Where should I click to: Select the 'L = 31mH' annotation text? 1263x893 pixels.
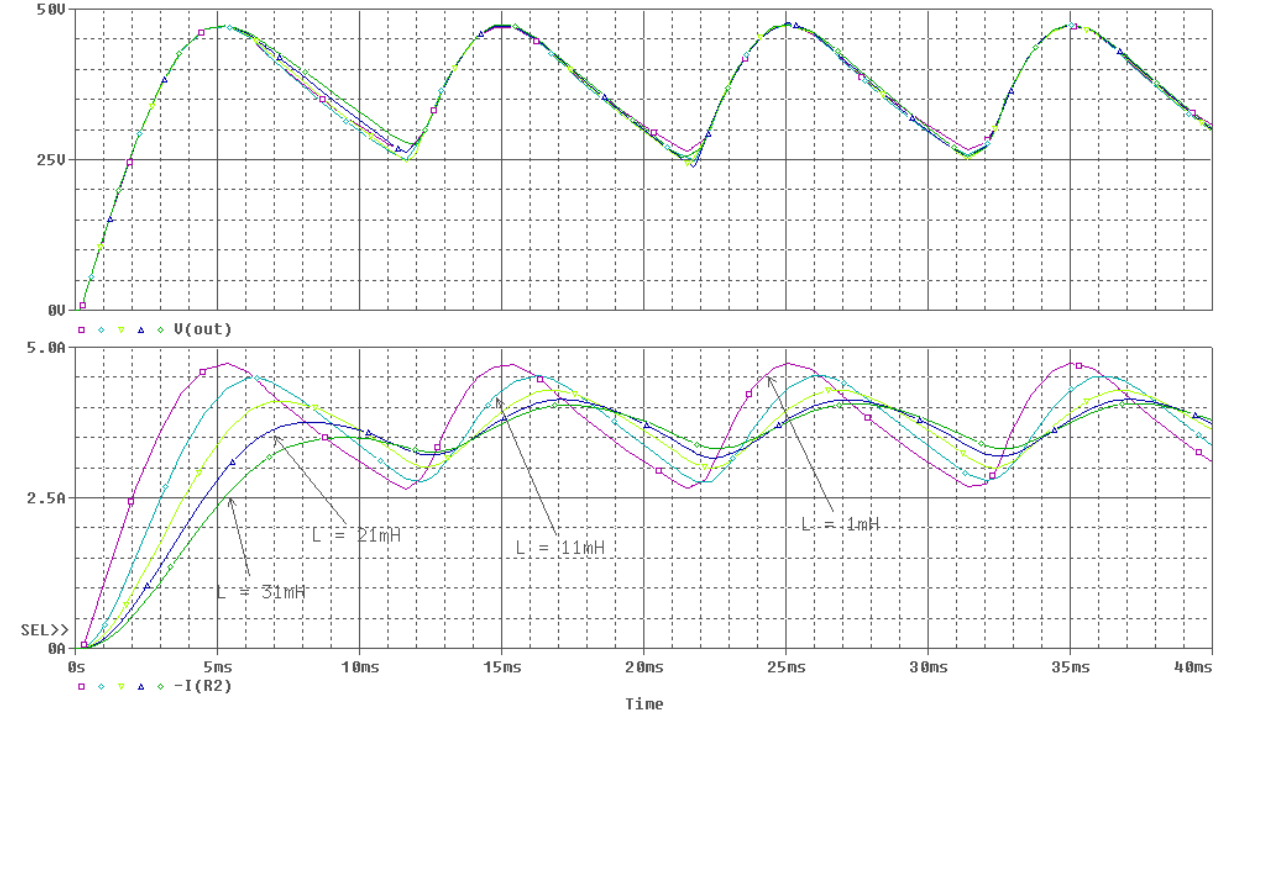tap(261, 593)
